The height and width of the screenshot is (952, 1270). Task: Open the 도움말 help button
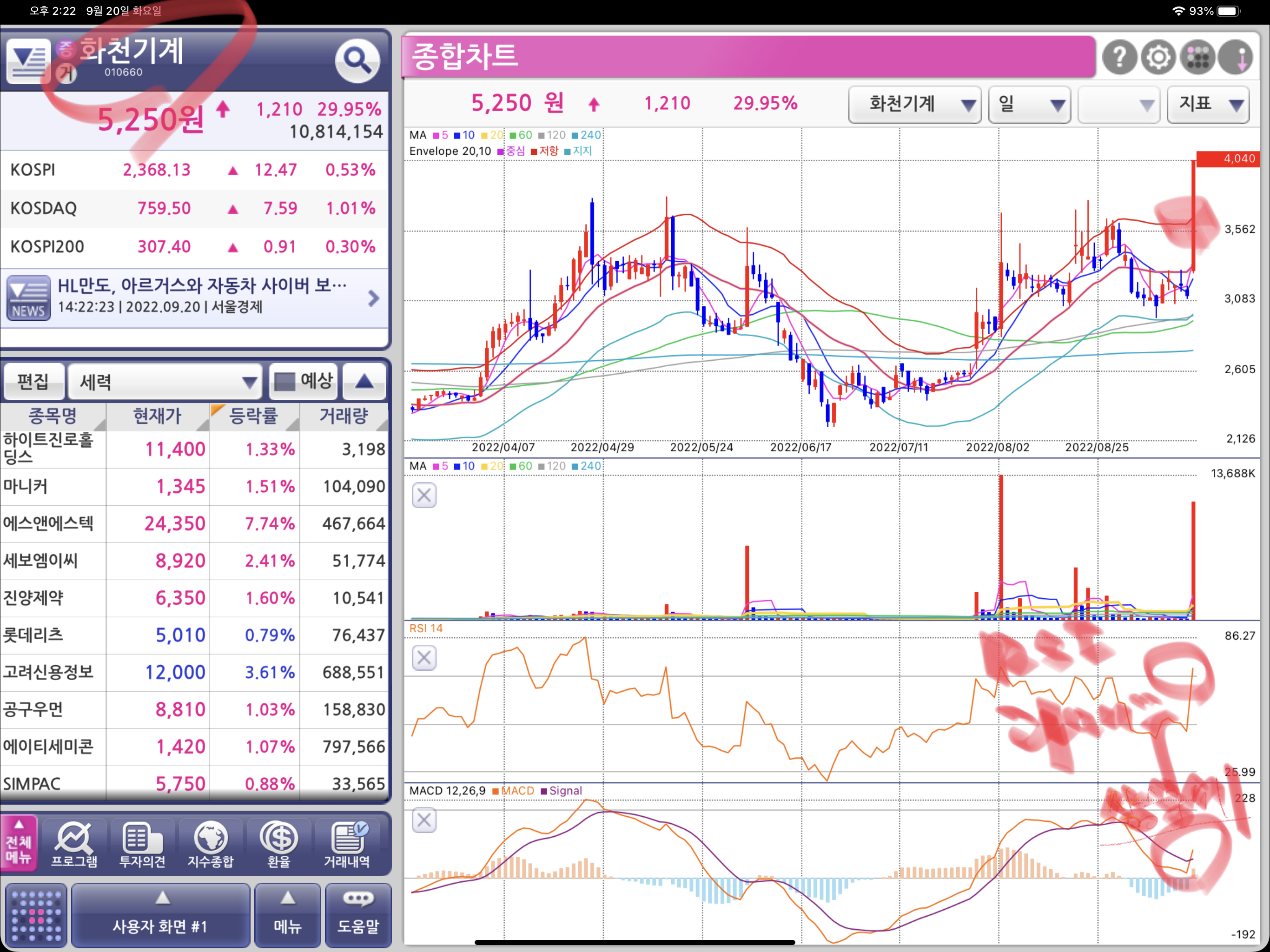tap(358, 915)
